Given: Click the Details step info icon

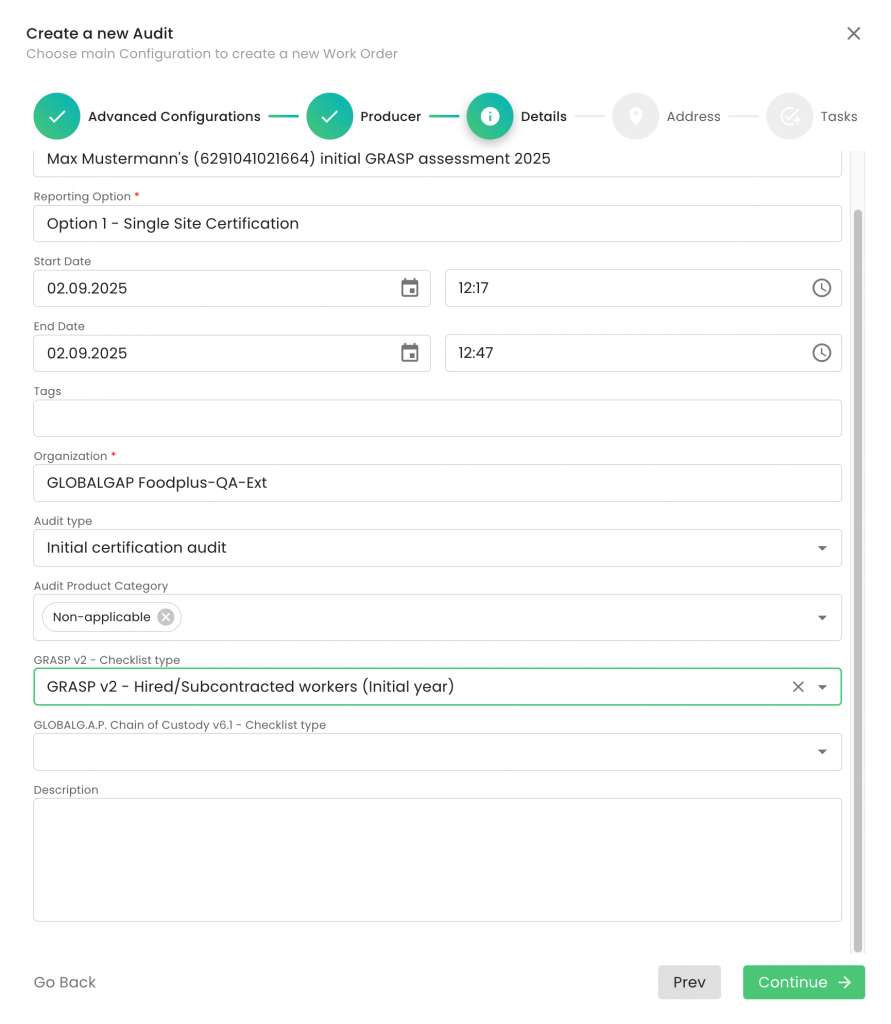Looking at the screenshot, I should pos(490,116).
